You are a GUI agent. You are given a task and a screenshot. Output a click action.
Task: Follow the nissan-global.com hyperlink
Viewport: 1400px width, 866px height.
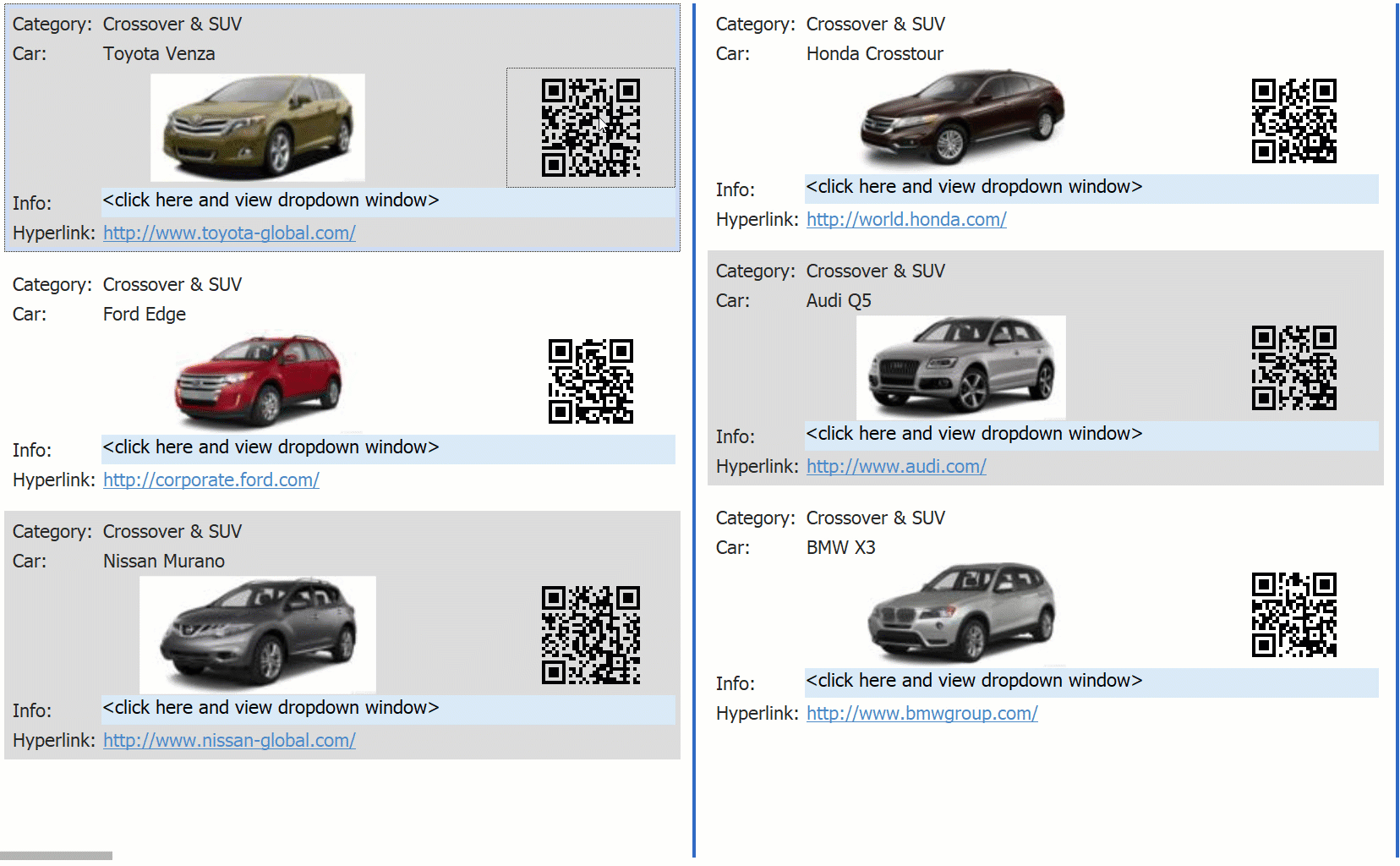click(229, 741)
